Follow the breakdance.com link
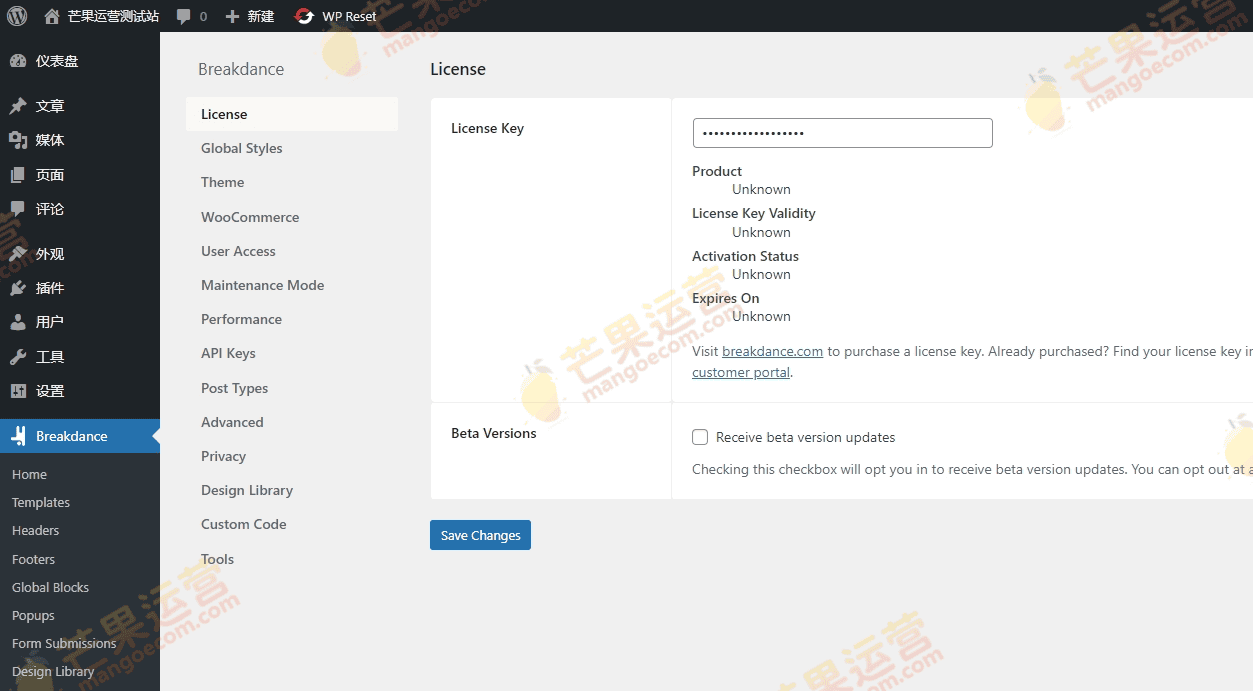The width and height of the screenshot is (1253, 691). click(772, 351)
